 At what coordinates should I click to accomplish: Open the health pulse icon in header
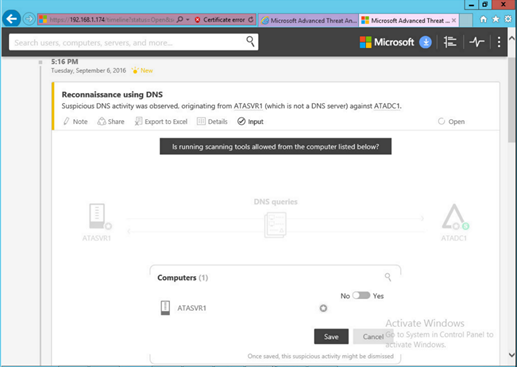coord(477,42)
